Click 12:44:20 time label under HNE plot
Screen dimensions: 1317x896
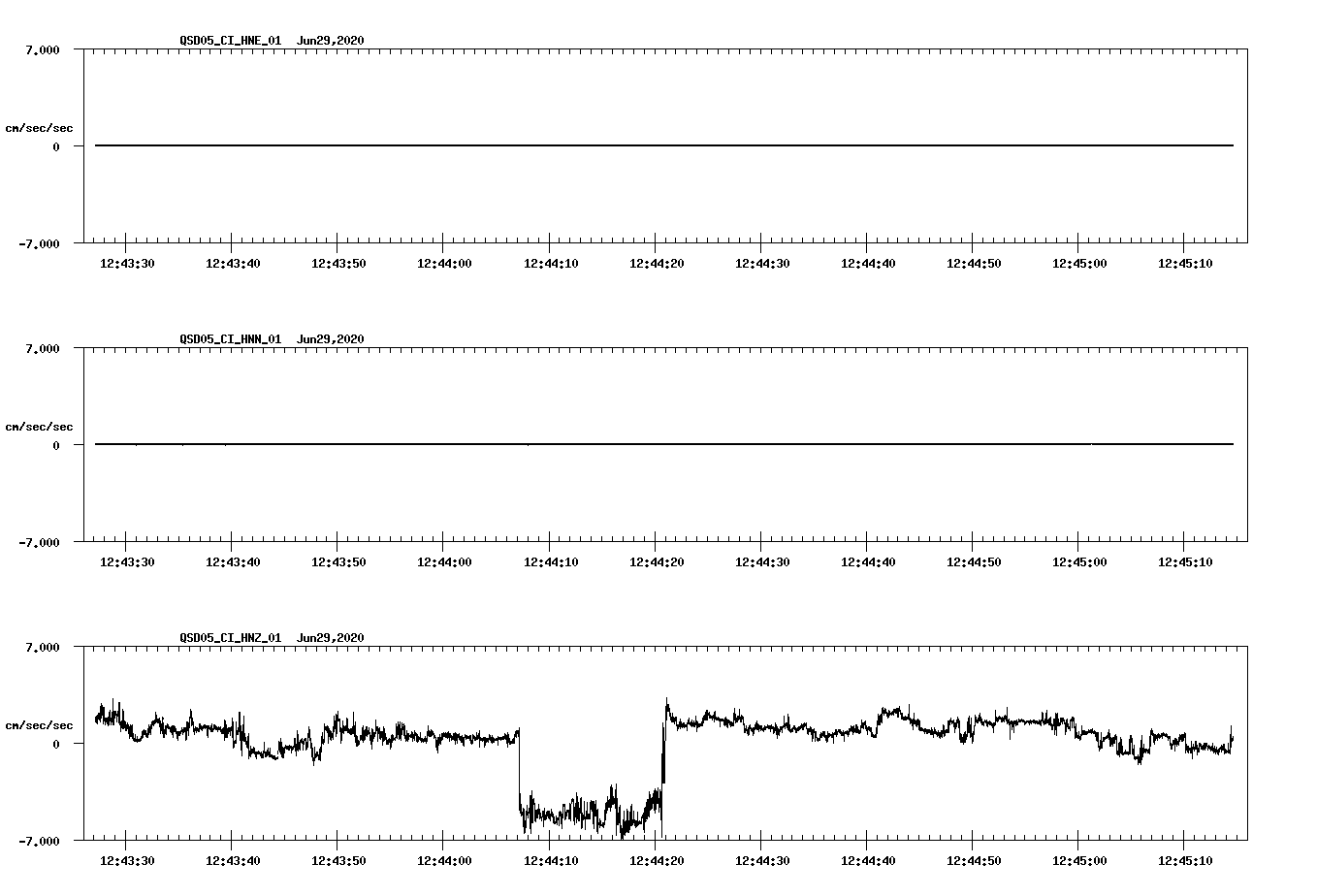[657, 264]
